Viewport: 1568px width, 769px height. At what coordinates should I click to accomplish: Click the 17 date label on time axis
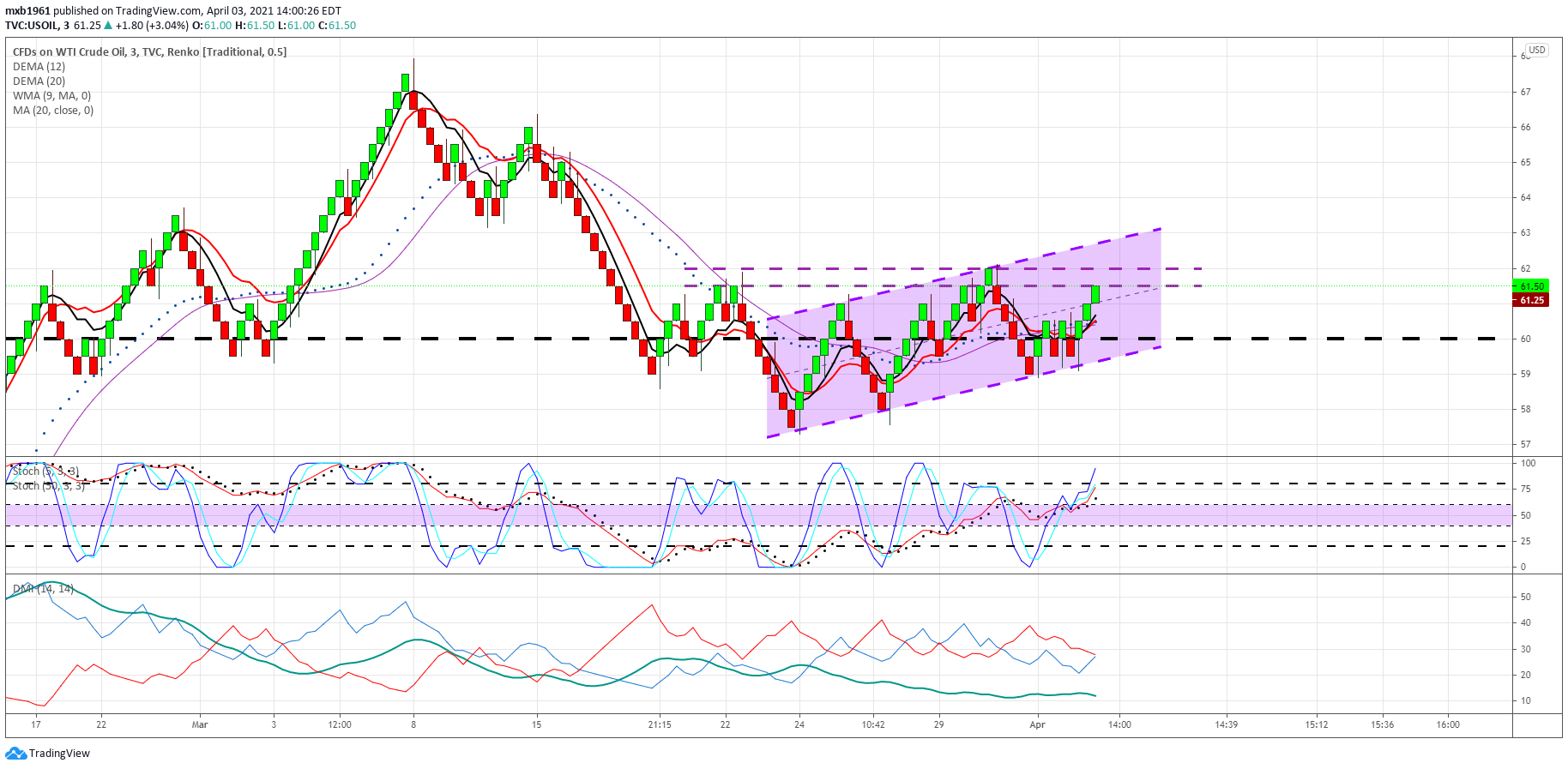pyautogui.click(x=36, y=724)
